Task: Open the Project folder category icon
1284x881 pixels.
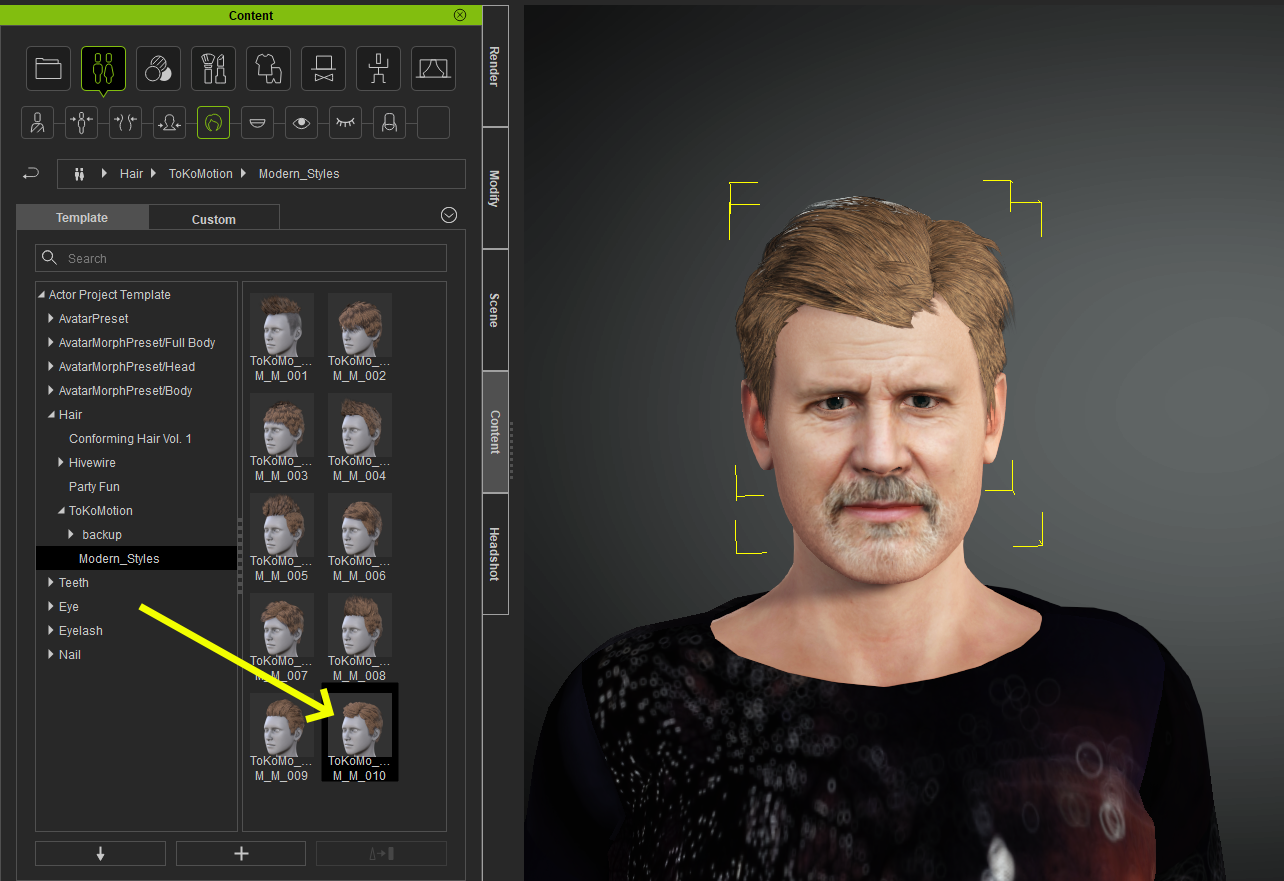Action: click(x=48, y=68)
